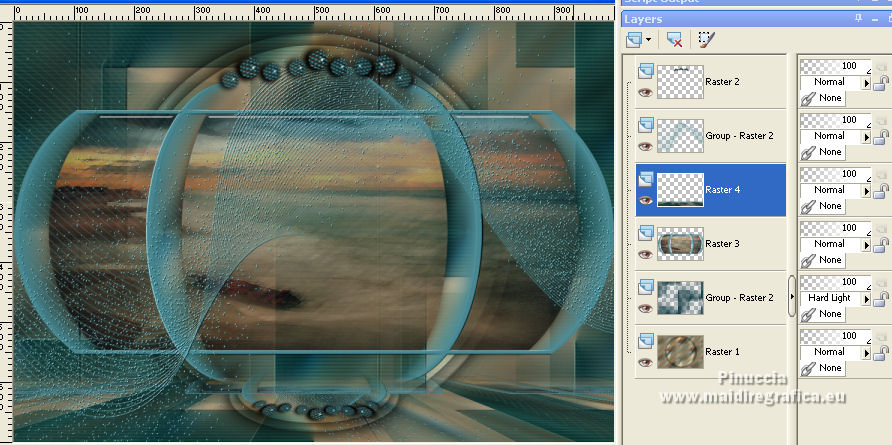
Task: Open the New Layer dropdown arrow
Action: 648,40
